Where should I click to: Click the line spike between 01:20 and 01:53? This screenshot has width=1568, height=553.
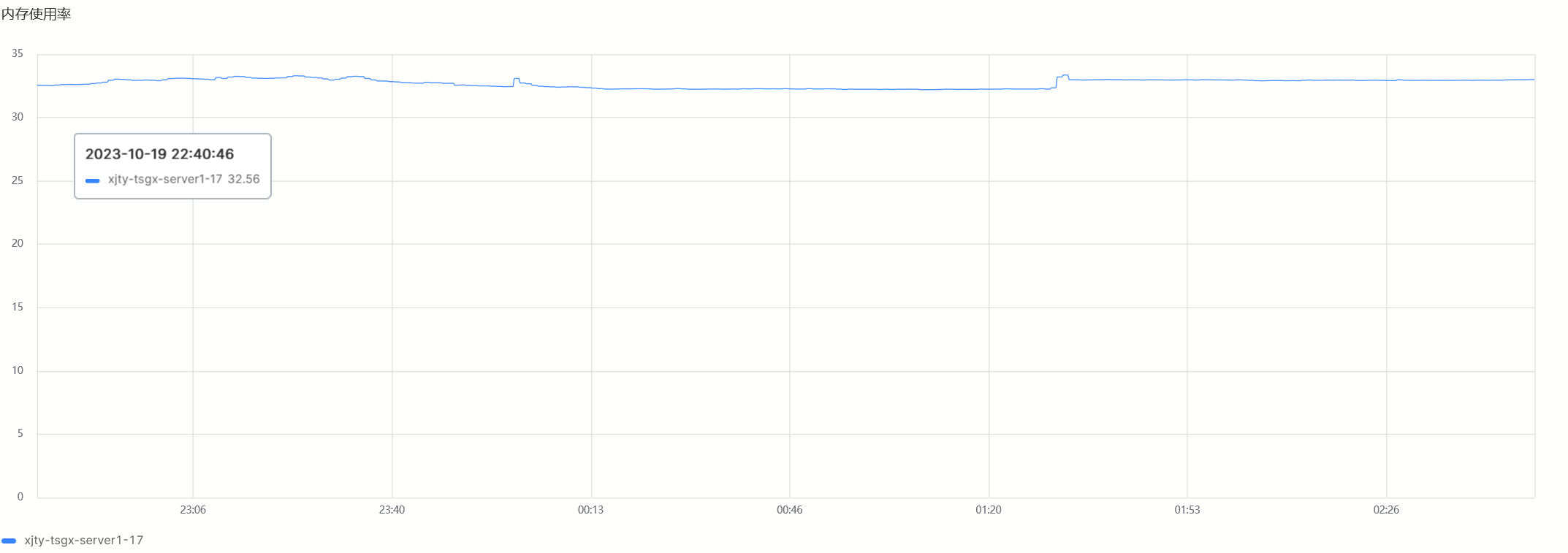pos(1065,76)
